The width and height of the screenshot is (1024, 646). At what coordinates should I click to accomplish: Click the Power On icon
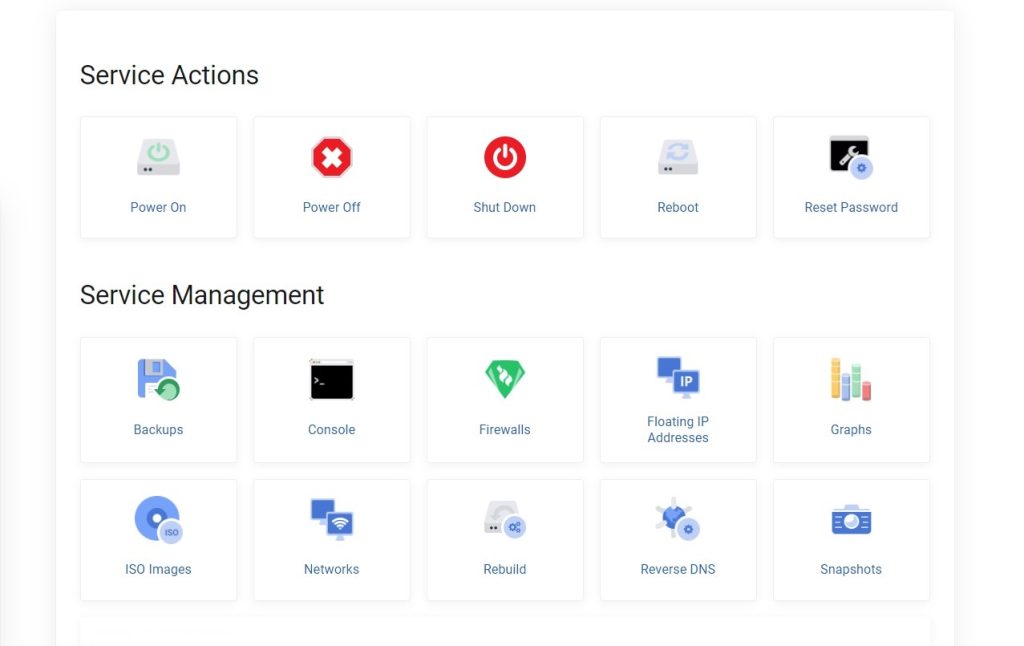coord(158,156)
